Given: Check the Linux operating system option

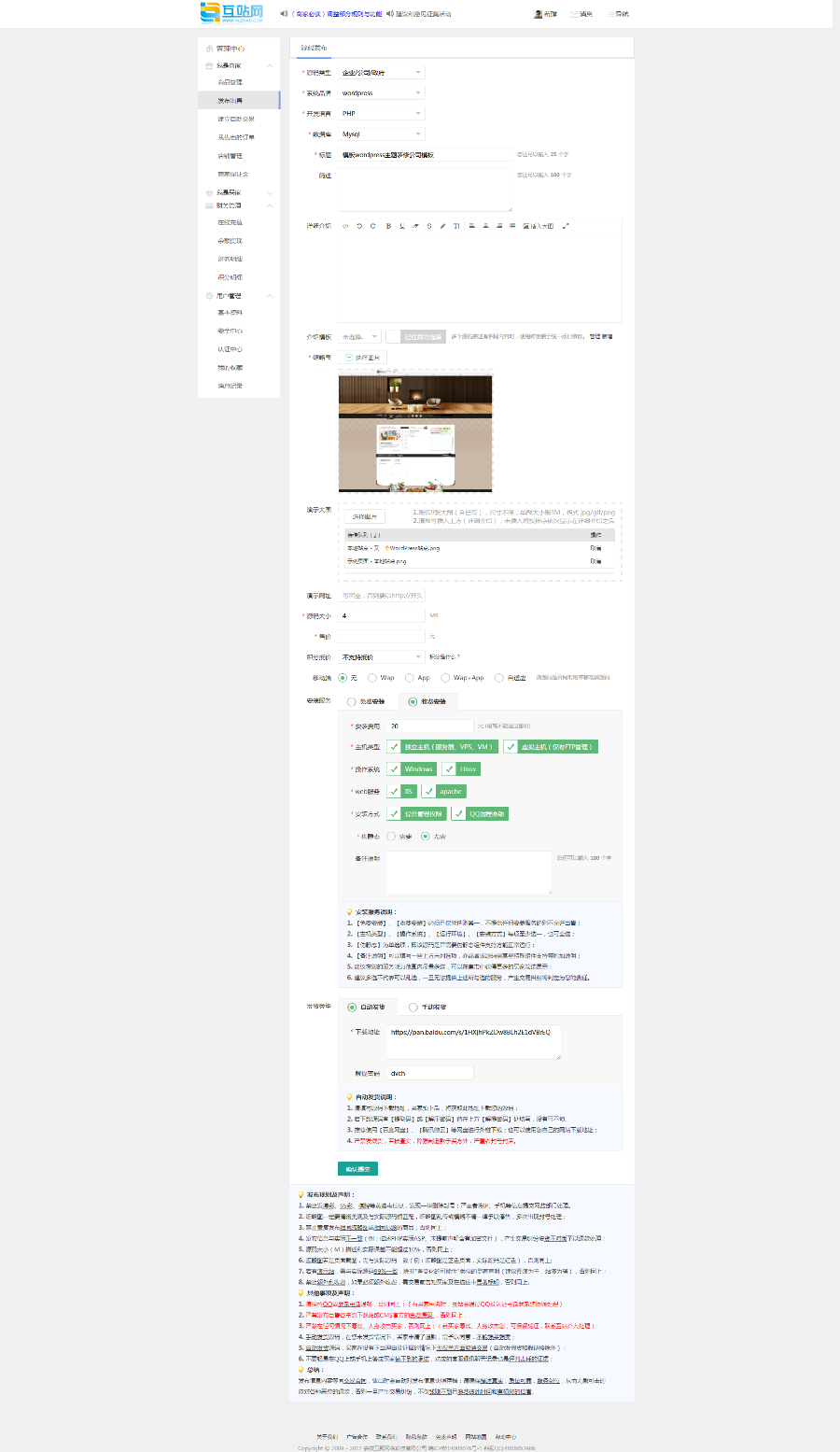Looking at the screenshot, I should (x=462, y=769).
